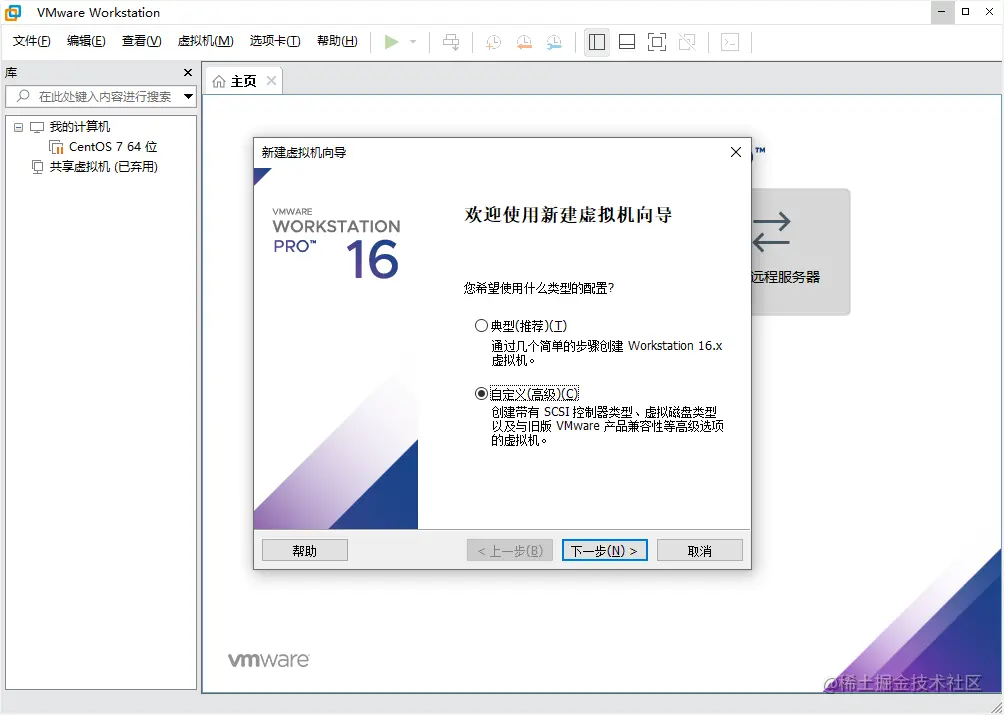The width and height of the screenshot is (1004, 715).
Task: Collapse the 我的计算机 tree node
Action: point(19,127)
